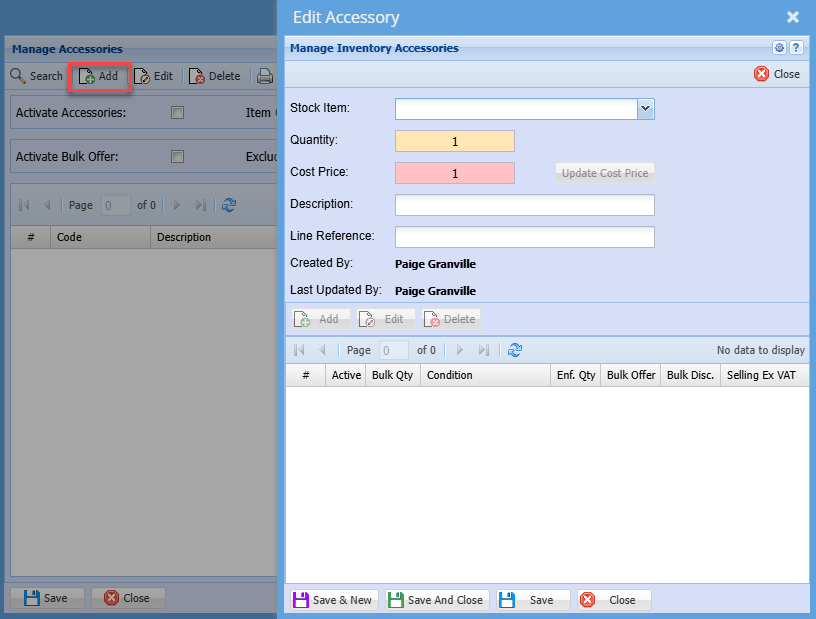
Task: Click the Close button at top right panel
Action: click(776, 74)
